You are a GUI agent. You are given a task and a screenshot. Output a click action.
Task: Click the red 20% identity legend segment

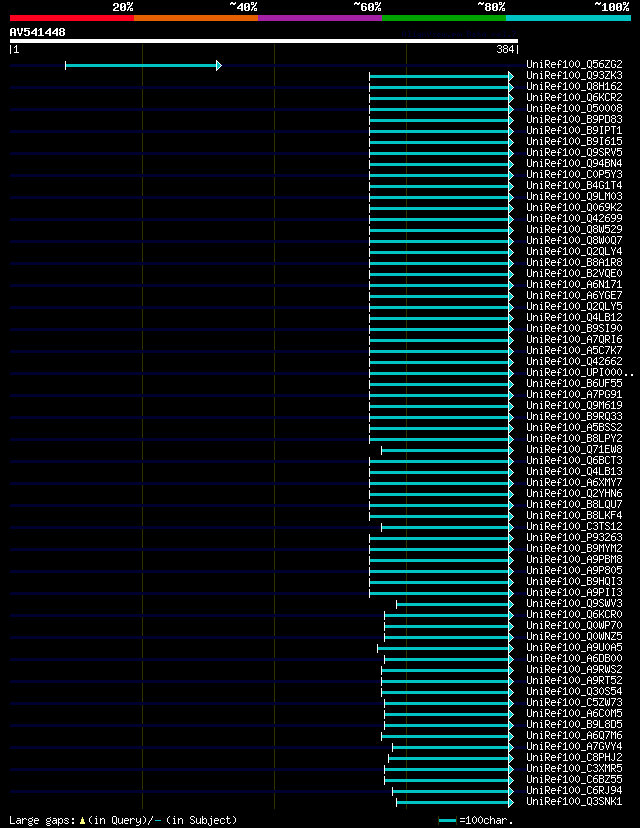coord(72,18)
